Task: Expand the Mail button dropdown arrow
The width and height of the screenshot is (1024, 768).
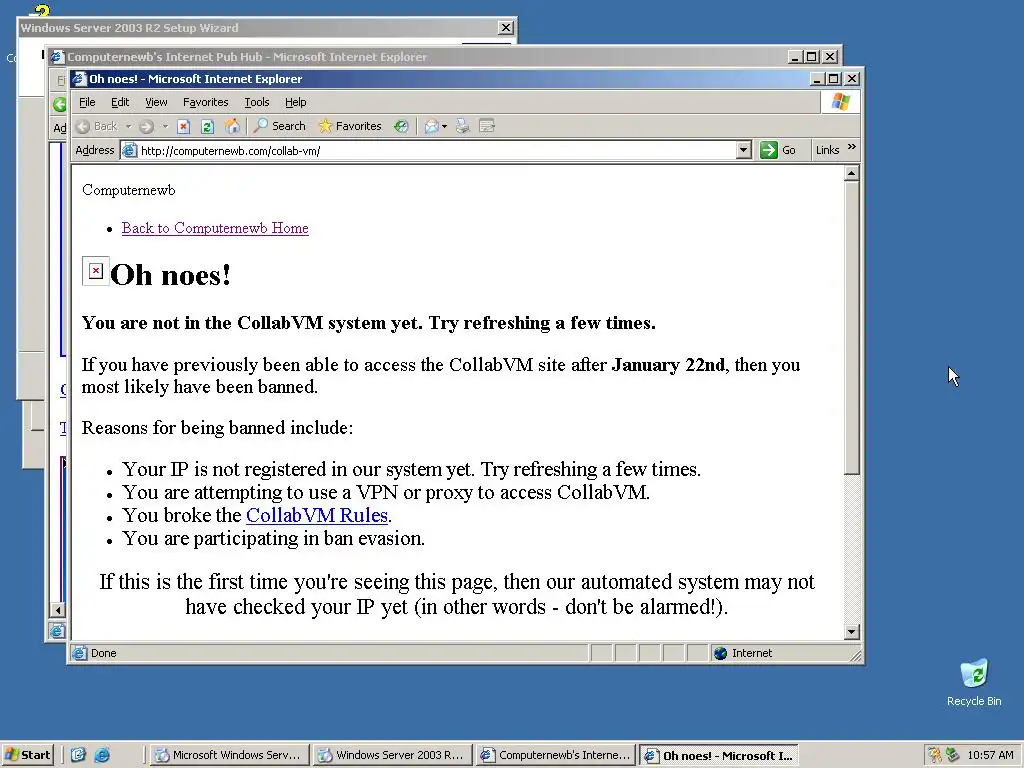Action: 445,126
